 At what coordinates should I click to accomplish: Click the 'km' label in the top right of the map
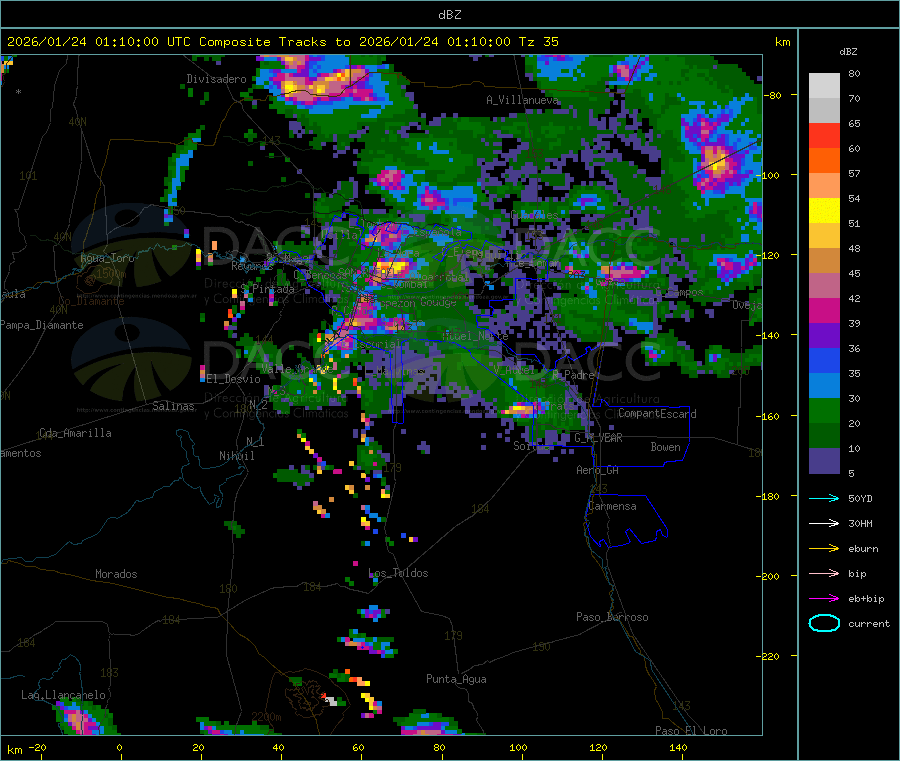tap(782, 42)
